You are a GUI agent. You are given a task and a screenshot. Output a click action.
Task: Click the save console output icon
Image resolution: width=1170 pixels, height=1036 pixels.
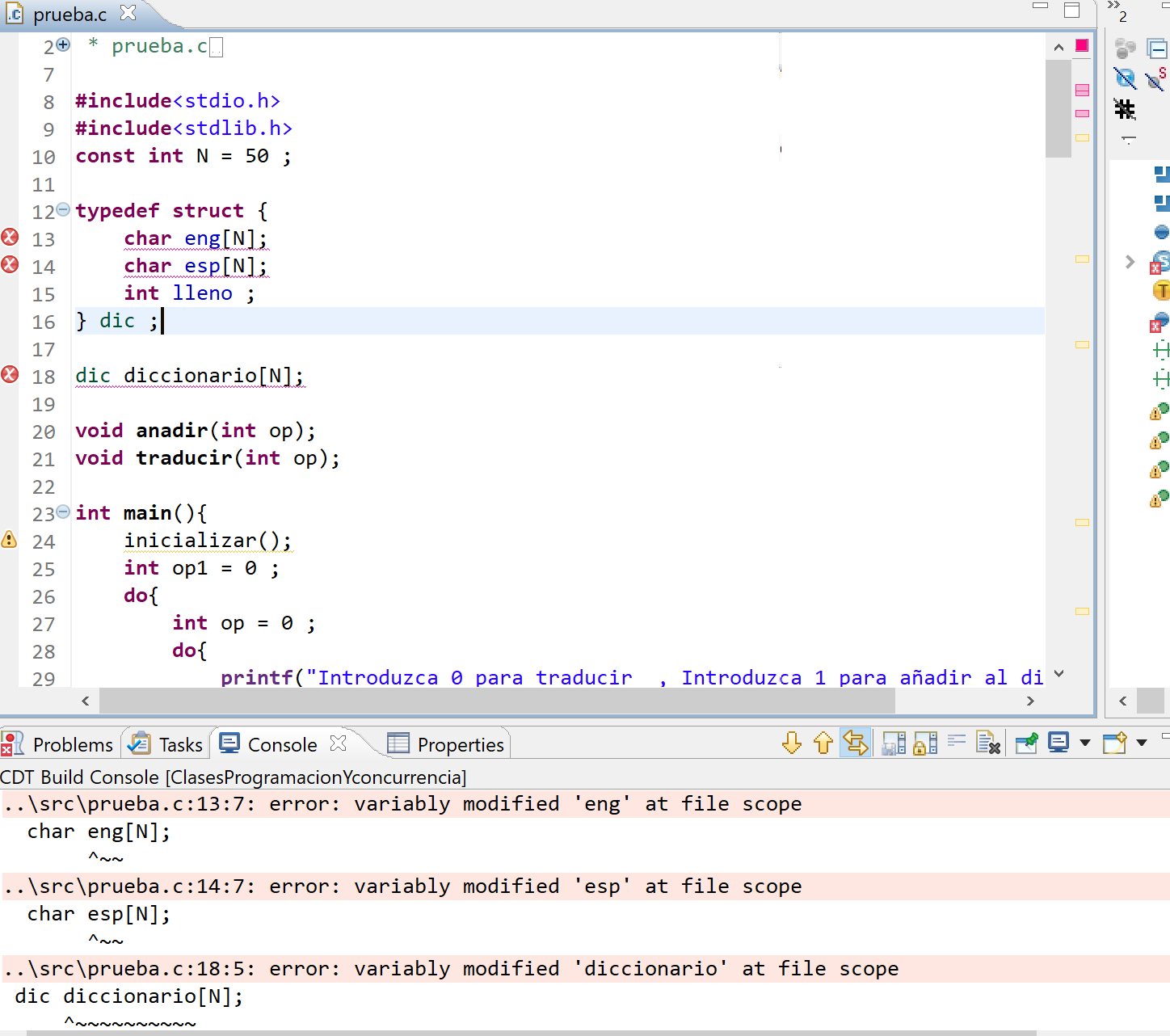point(894,743)
